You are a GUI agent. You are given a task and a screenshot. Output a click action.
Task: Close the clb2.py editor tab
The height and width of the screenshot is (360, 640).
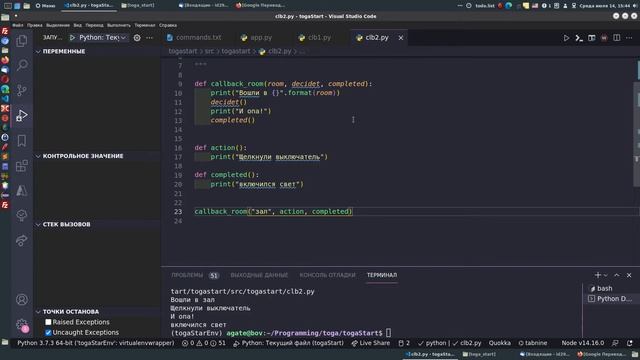(401, 38)
